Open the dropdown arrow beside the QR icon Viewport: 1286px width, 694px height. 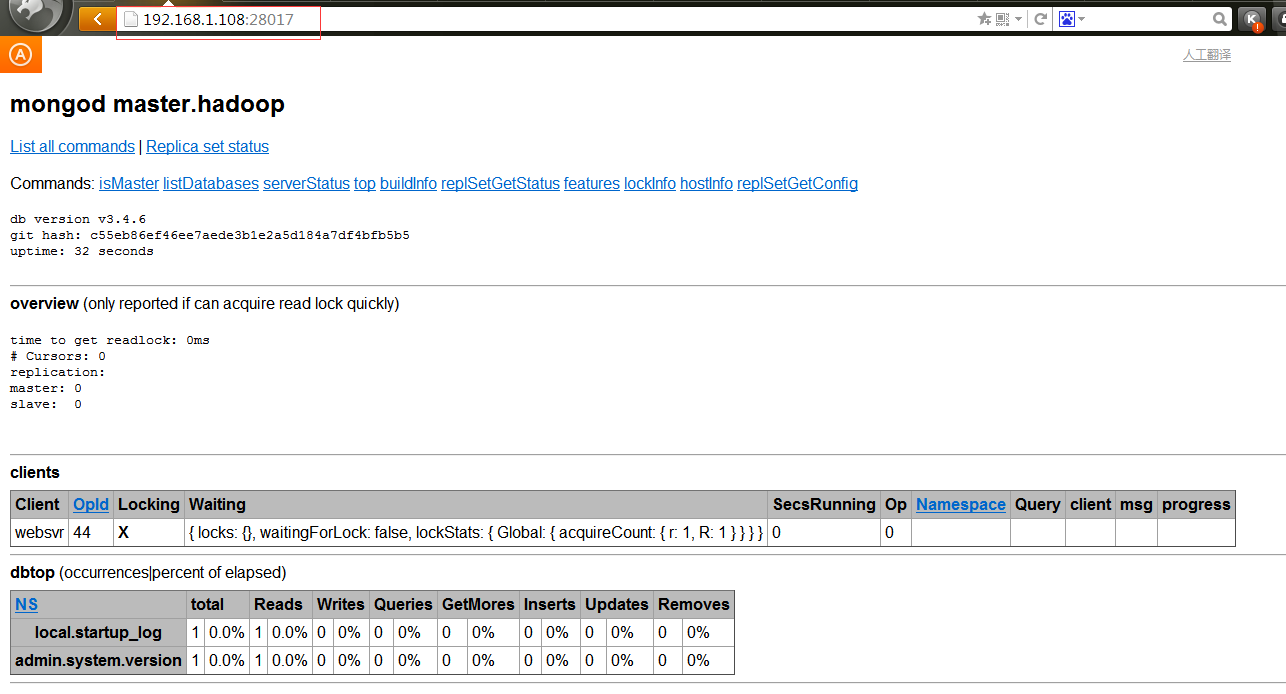coord(1018,19)
